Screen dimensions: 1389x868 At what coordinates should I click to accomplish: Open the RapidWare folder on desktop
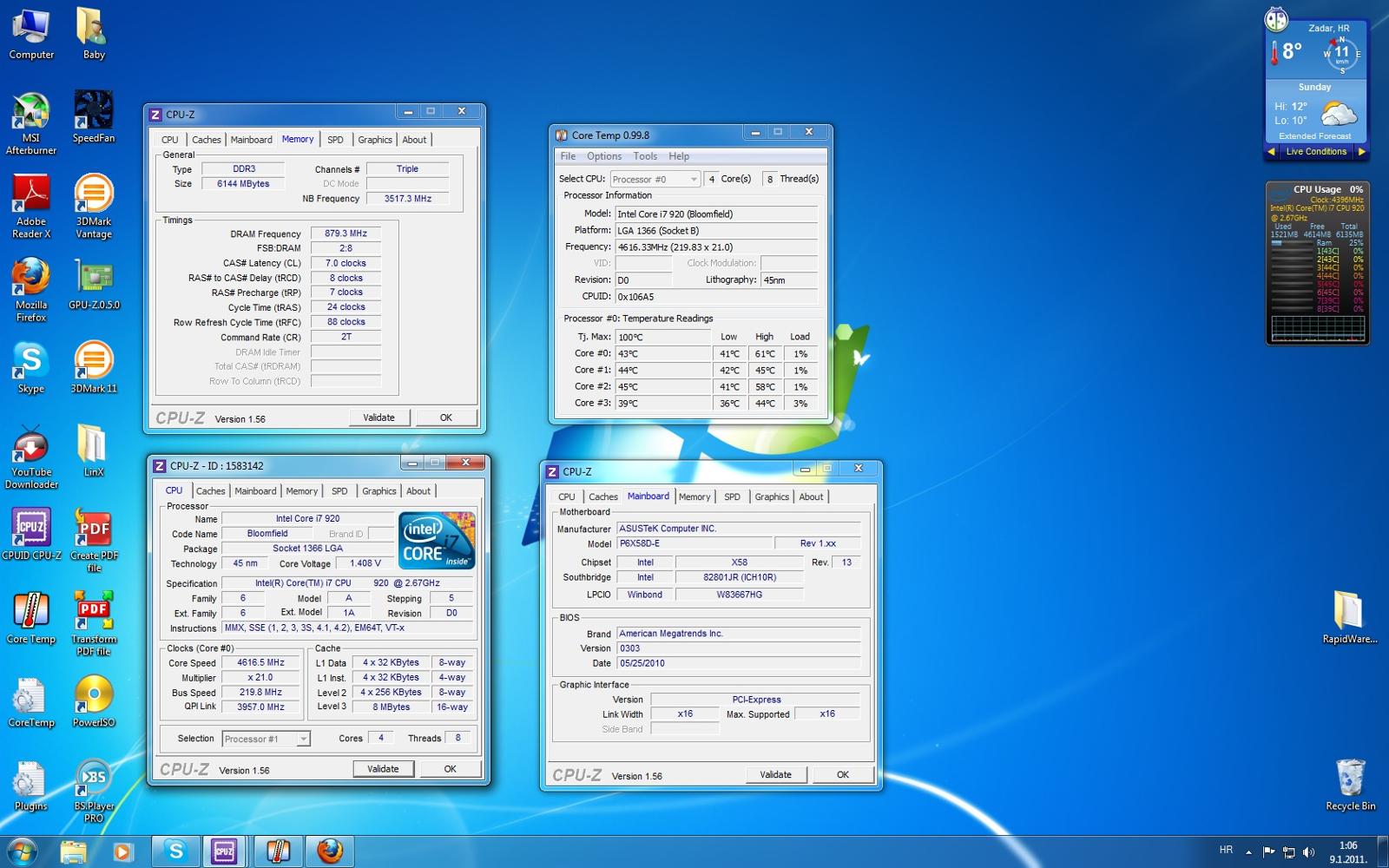(x=1349, y=618)
